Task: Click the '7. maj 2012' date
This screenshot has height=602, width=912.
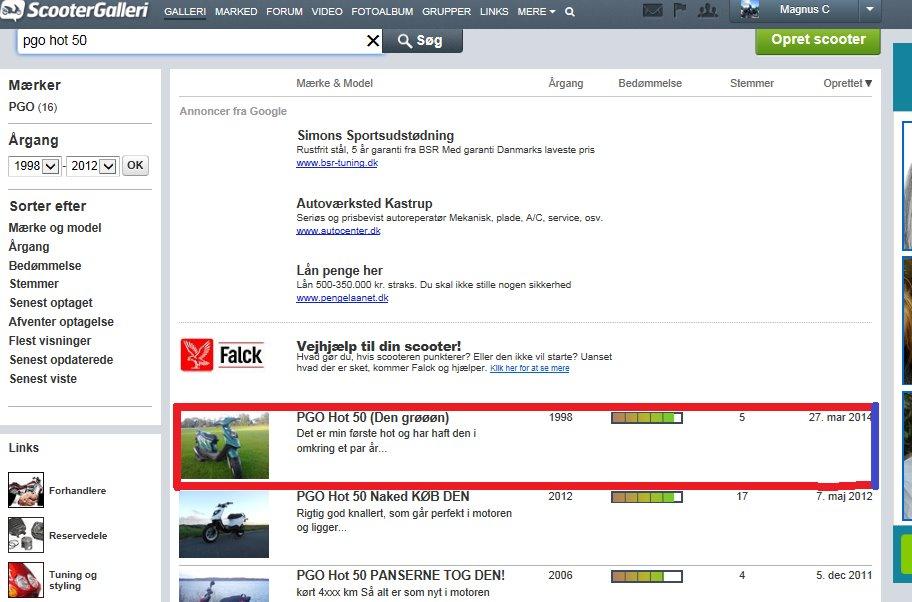Action: point(844,496)
